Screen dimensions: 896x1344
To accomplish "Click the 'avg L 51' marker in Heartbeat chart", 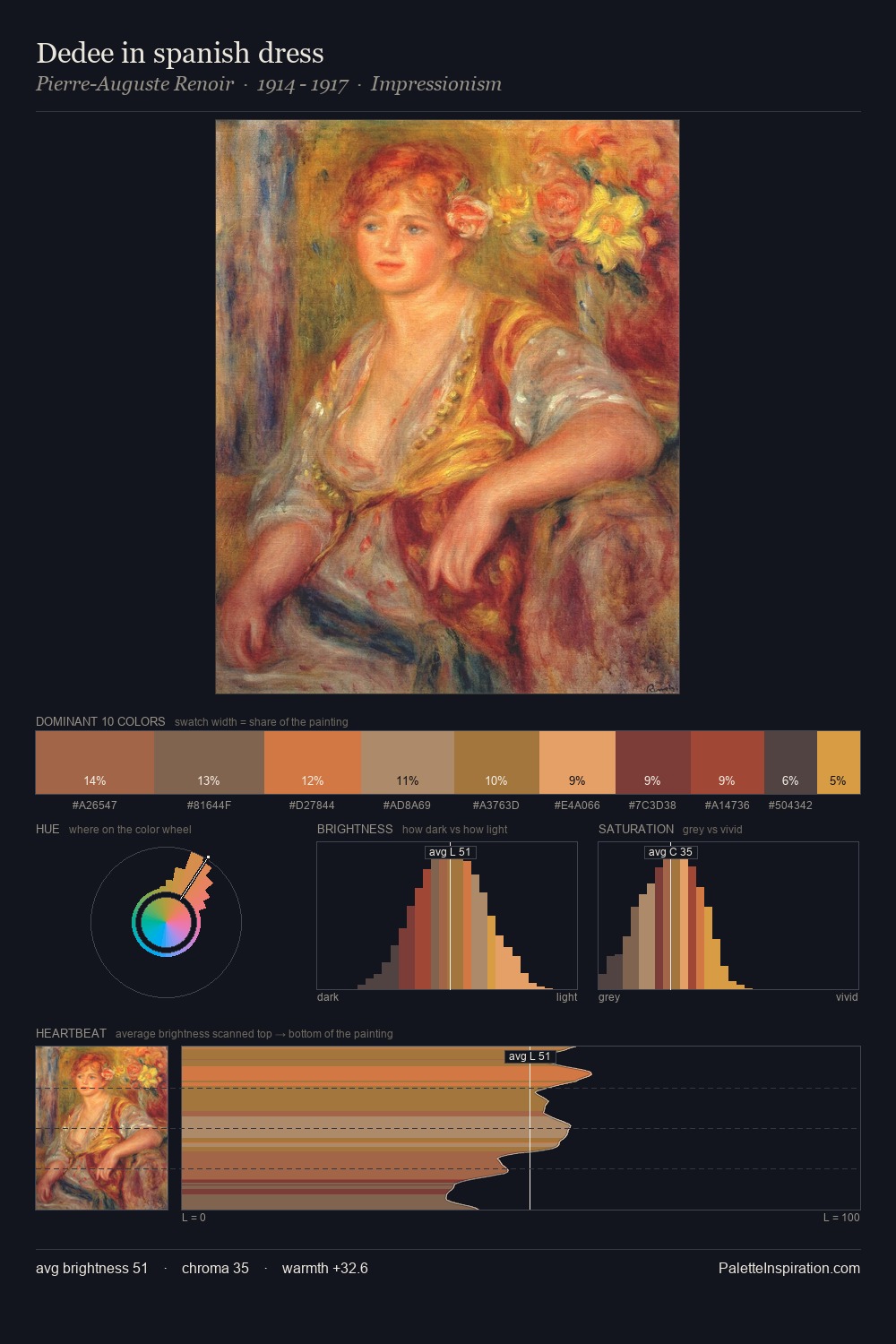I will click(530, 1056).
